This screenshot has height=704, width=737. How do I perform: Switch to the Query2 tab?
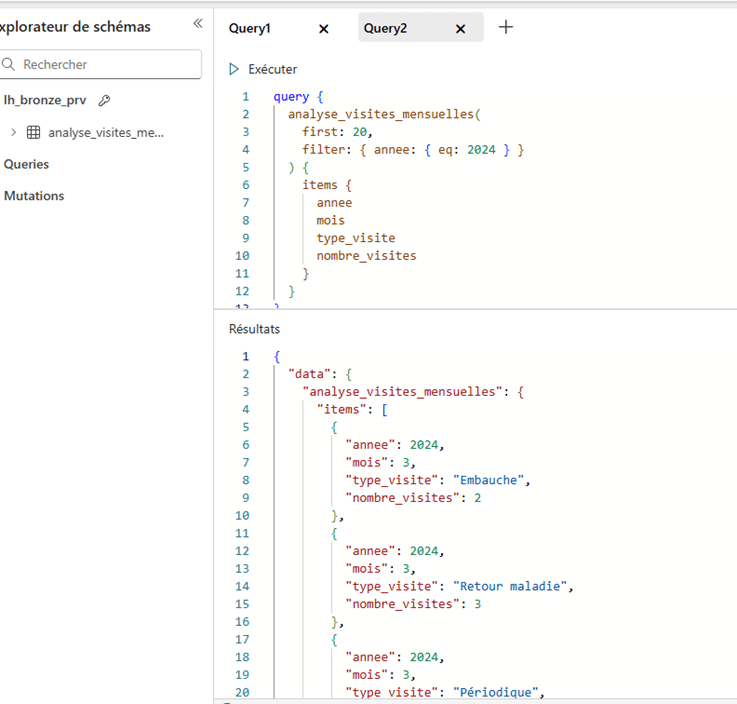point(386,29)
